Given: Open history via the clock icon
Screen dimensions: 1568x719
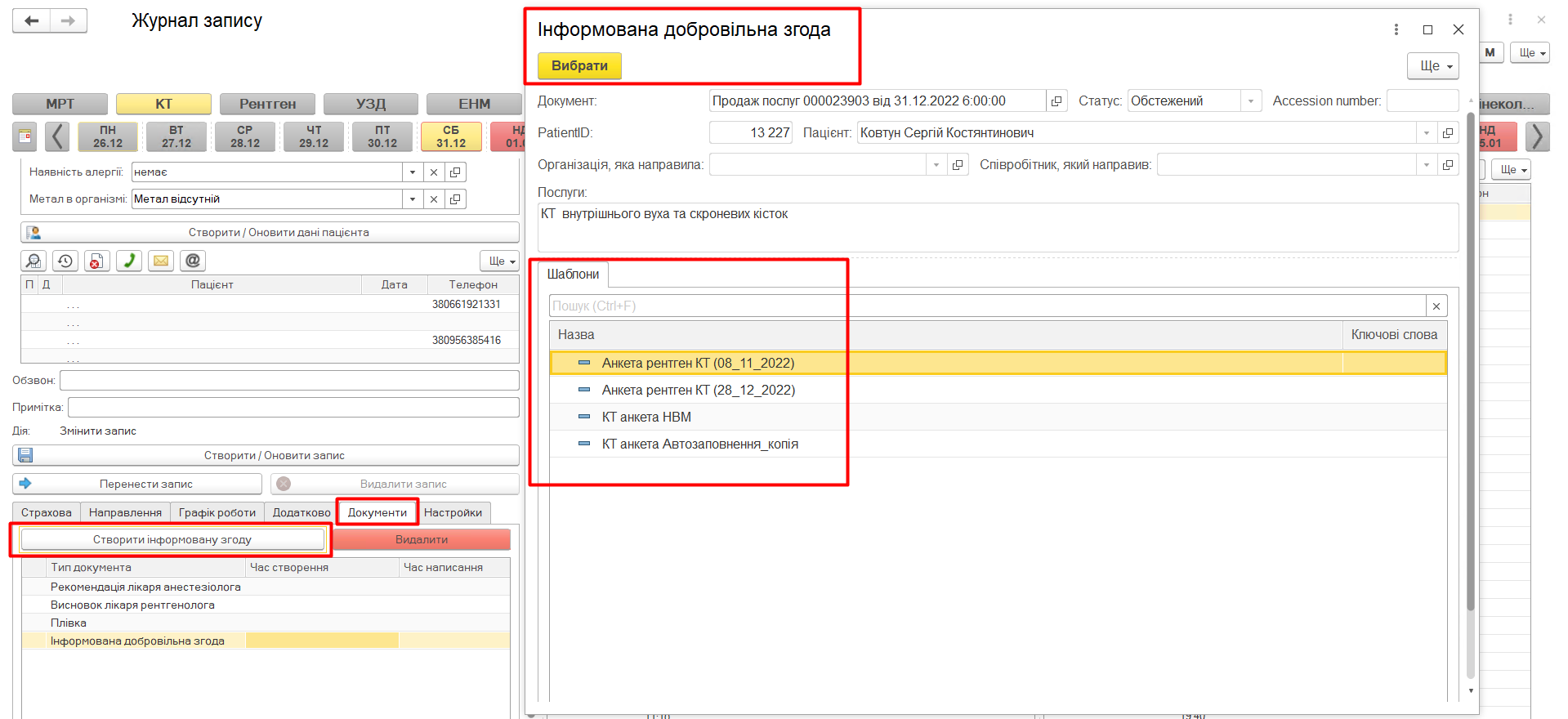Looking at the screenshot, I should click(x=65, y=261).
